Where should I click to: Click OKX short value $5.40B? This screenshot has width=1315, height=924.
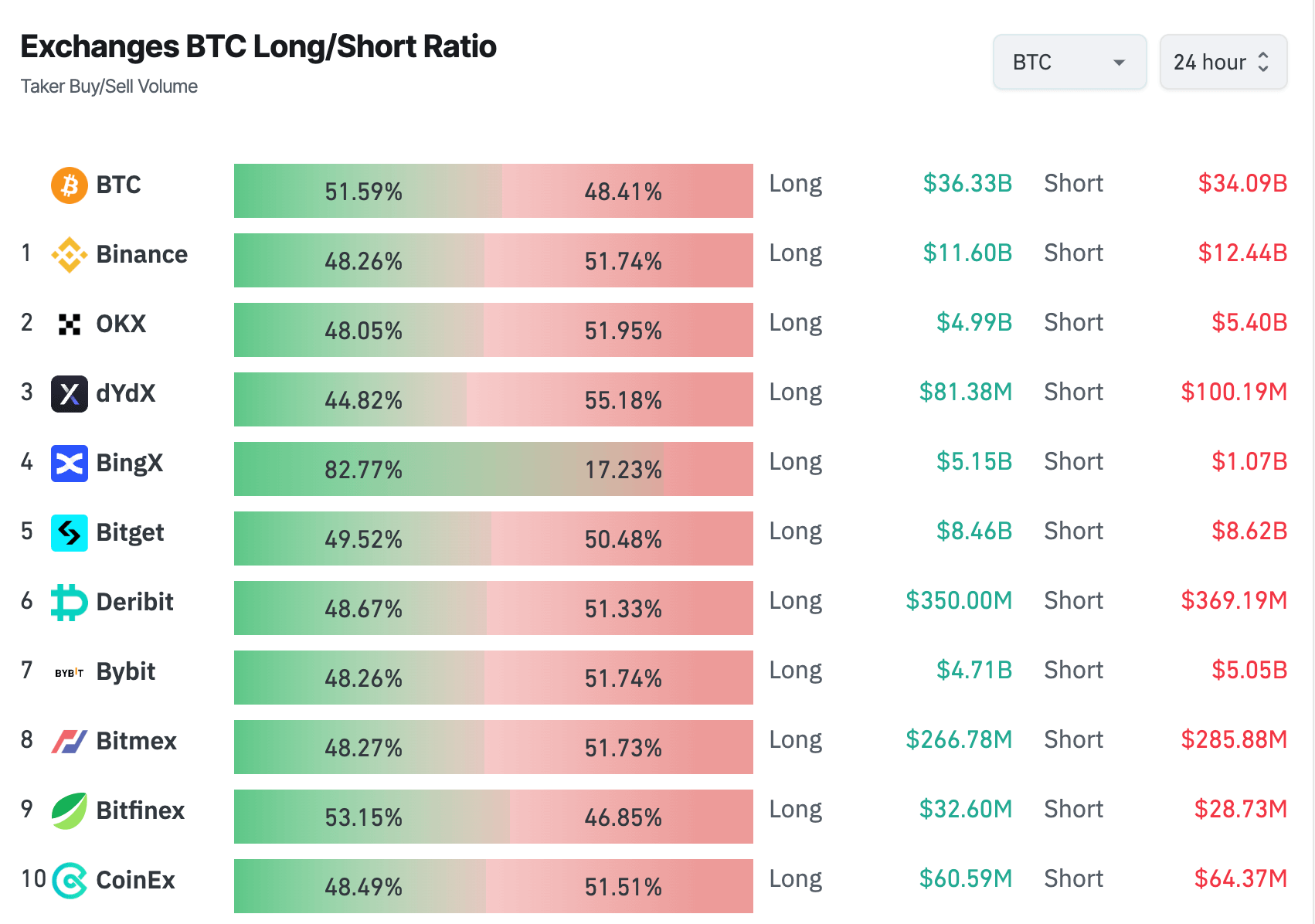click(x=1249, y=322)
